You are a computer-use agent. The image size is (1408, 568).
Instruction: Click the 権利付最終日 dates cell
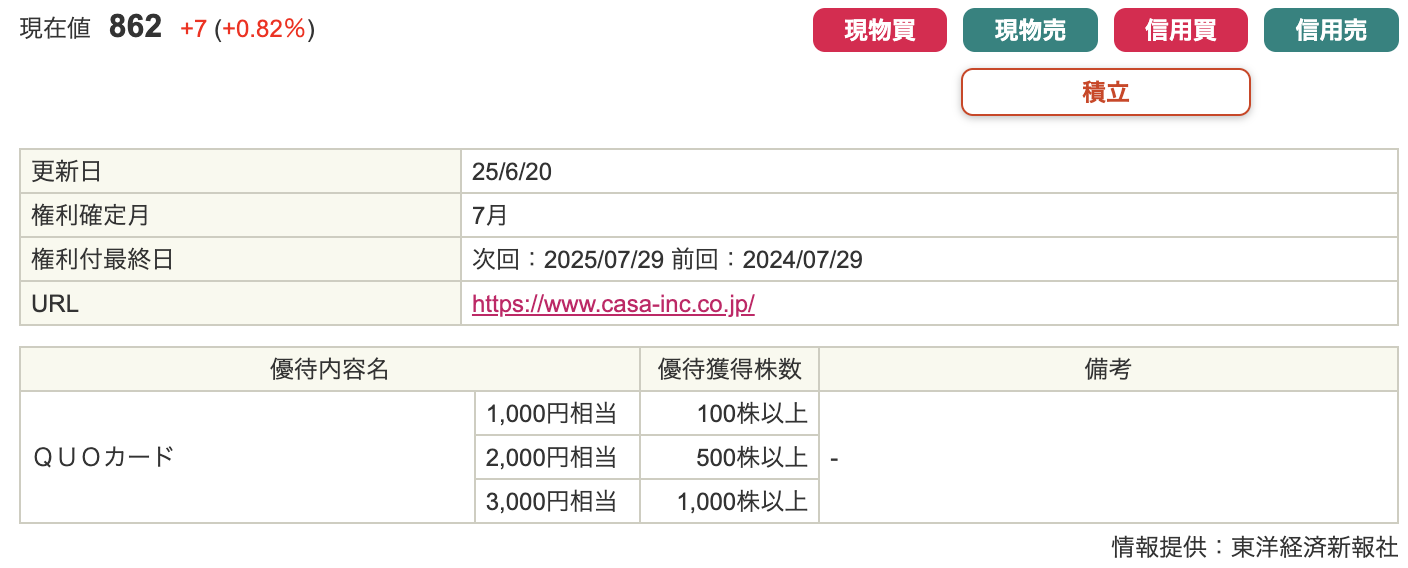coord(929,260)
